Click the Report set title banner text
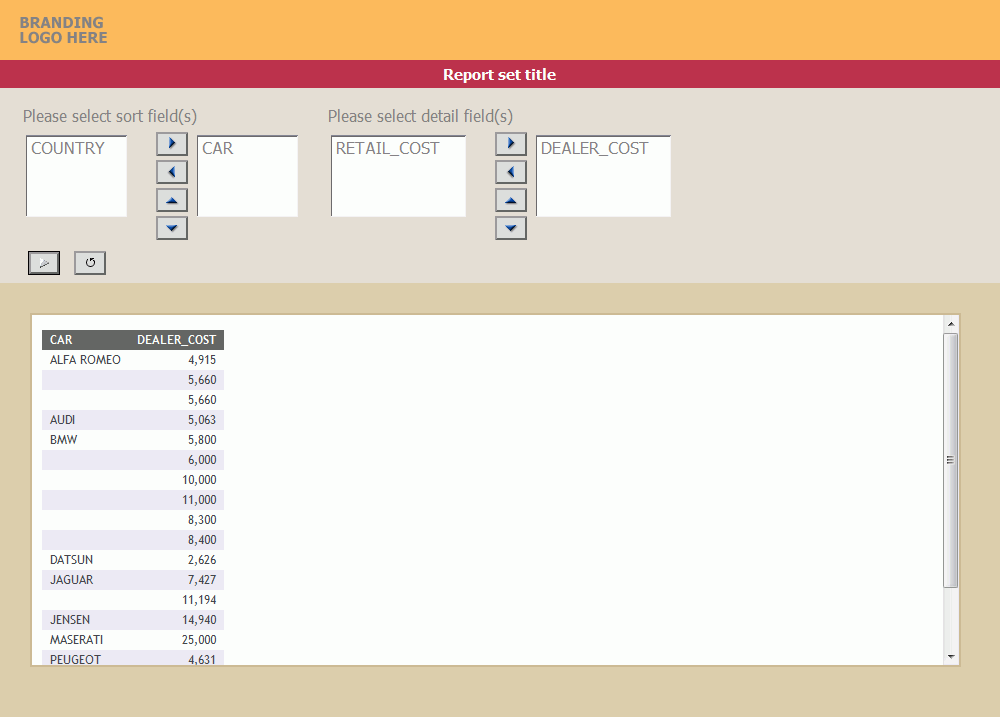 tap(499, 75)
